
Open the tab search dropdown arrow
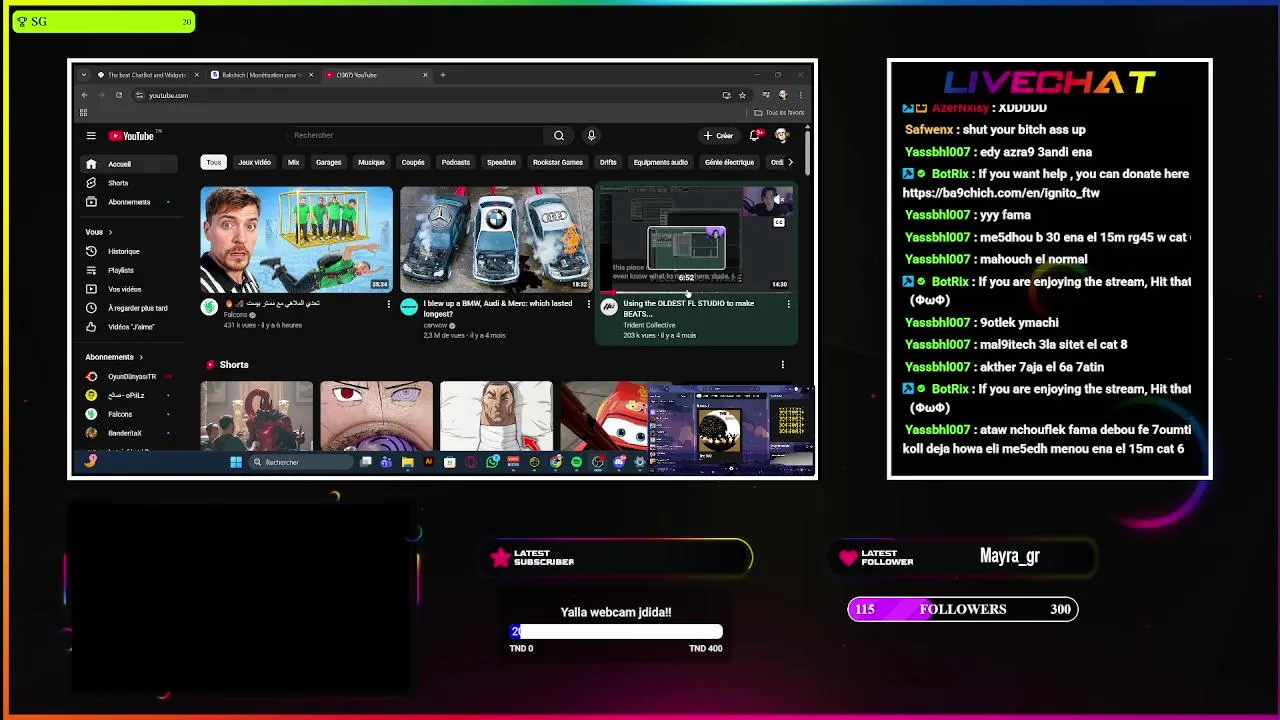pos(83,75)
